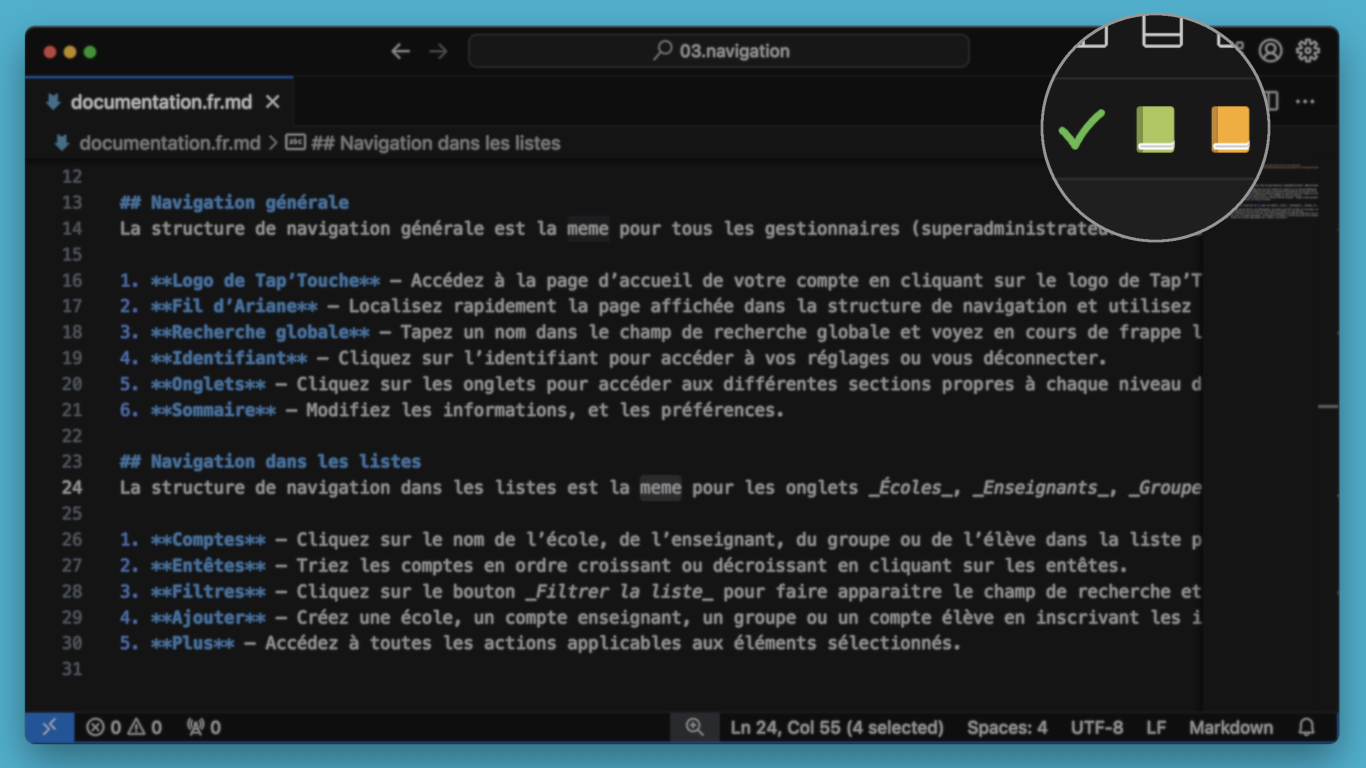The height and width of the screenshot is (768, 1366).
Task: Open the Spaces: 4 indentation selector
Action: tap(1006, 727)
